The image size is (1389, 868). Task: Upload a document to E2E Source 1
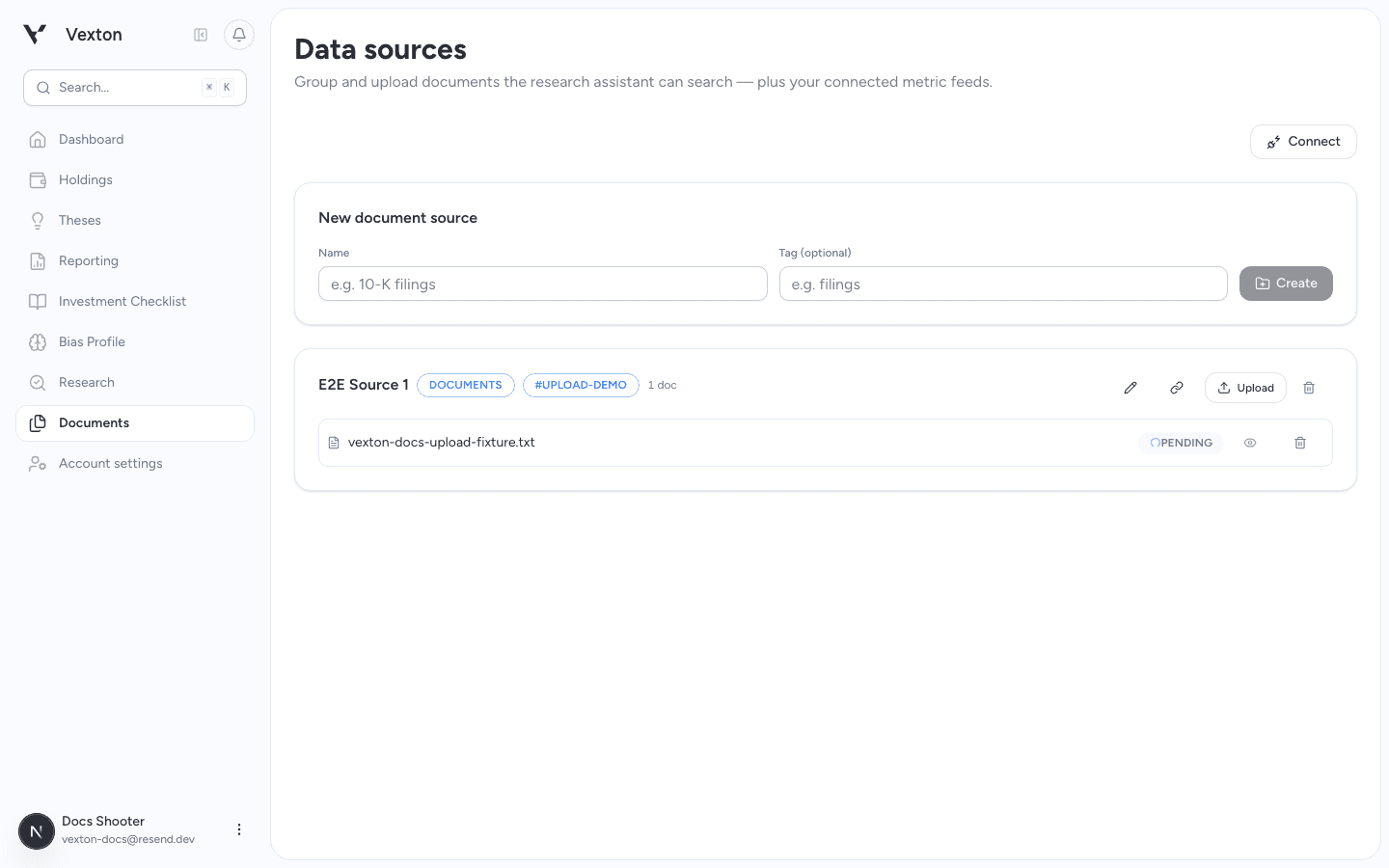tap(1245, 388)
